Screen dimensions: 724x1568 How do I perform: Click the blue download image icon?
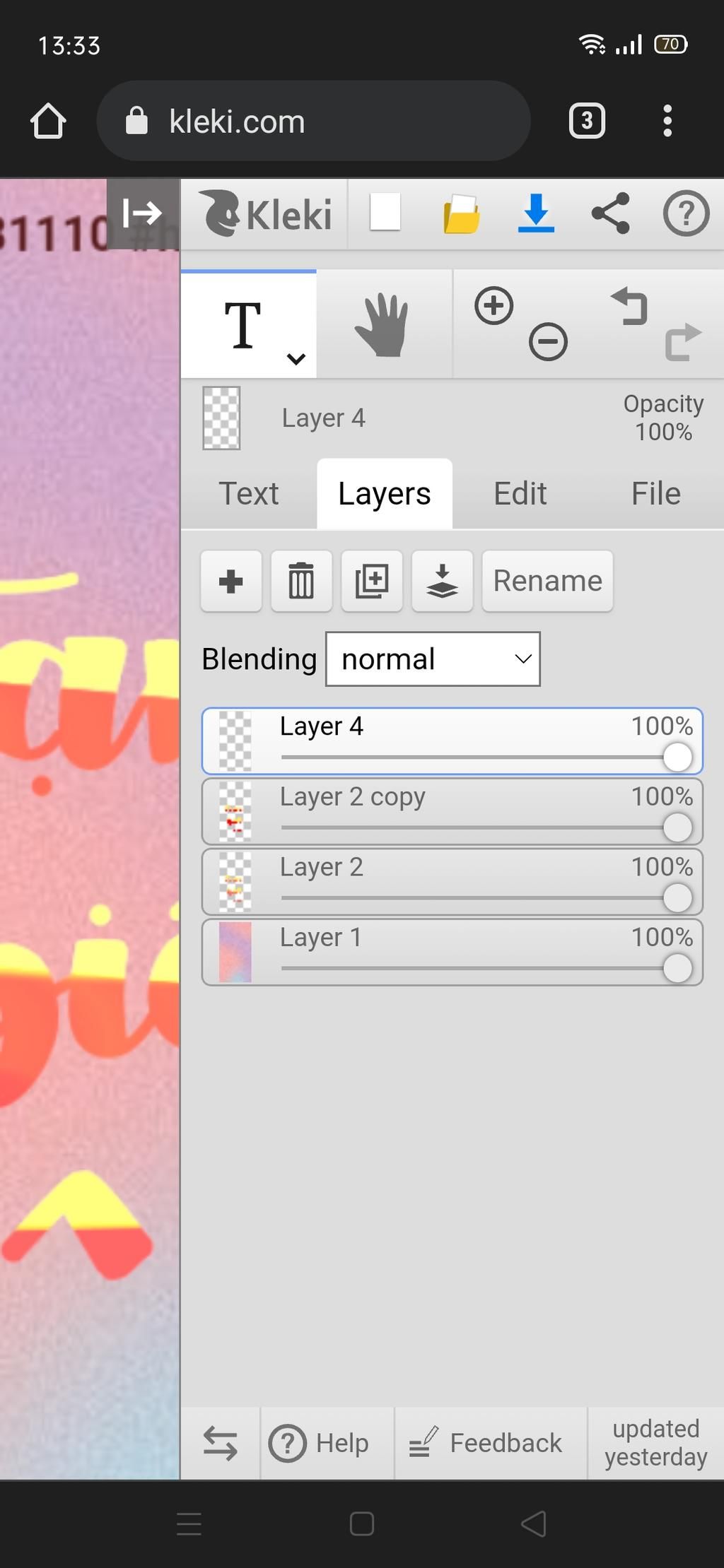click(x=536, y=213)
